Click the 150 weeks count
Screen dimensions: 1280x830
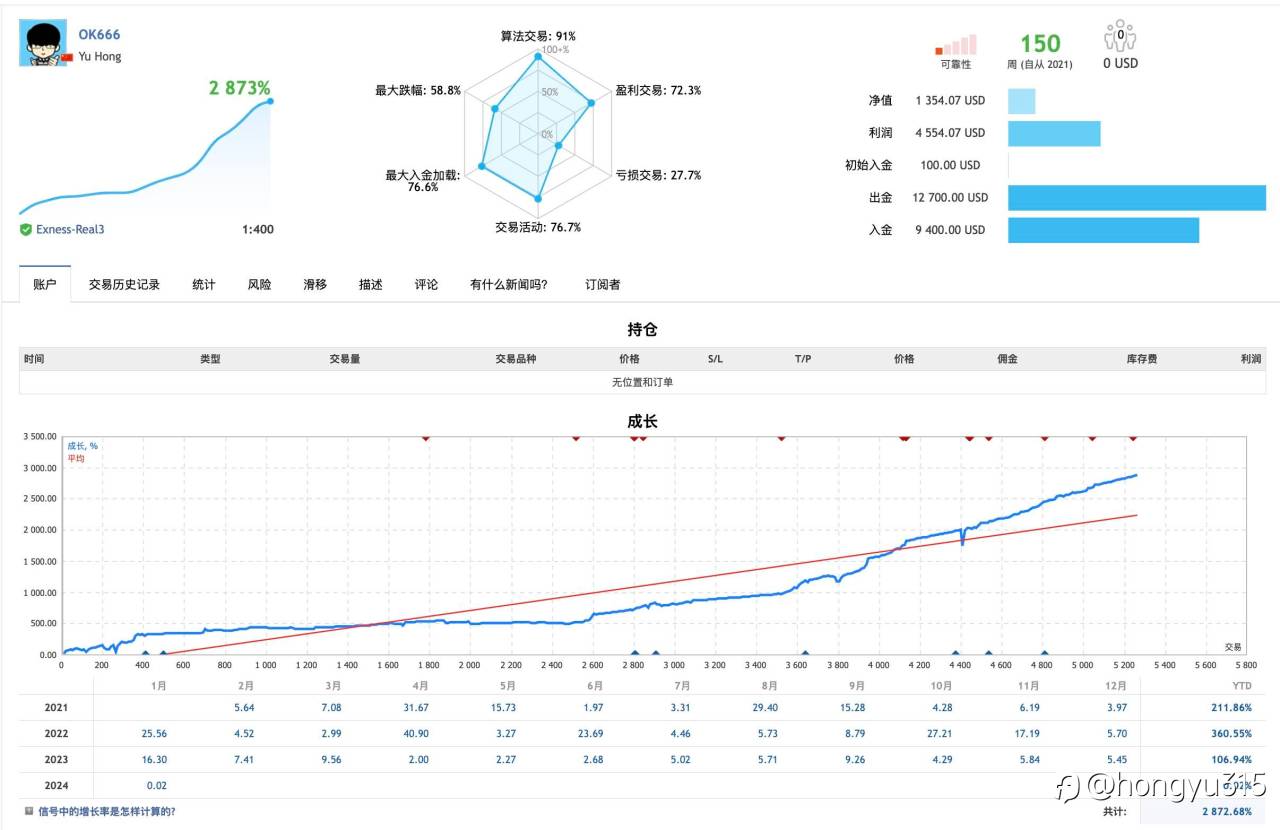pyautogui.click(x=1040, y=44)
